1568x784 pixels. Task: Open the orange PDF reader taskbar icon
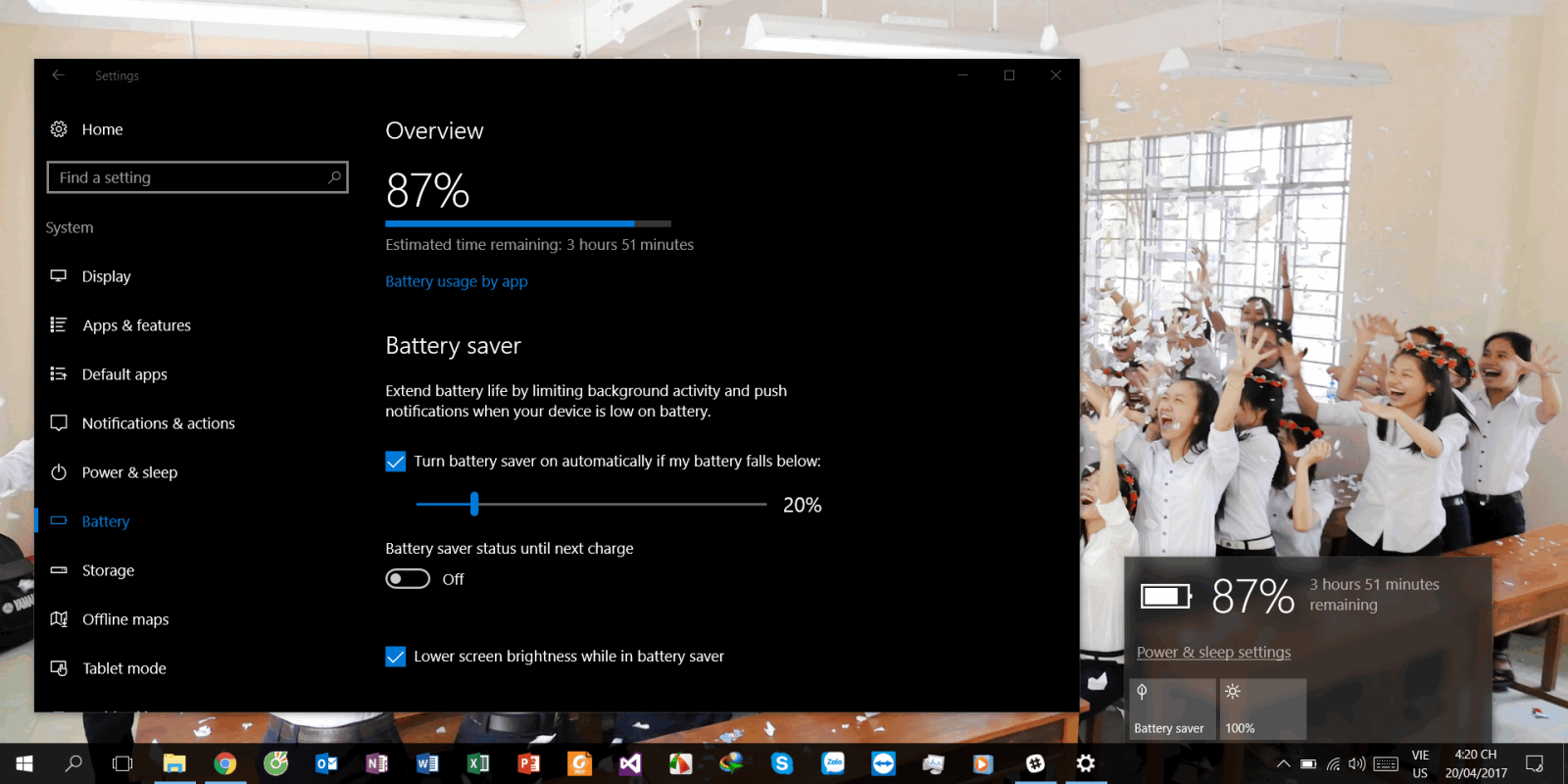tap(579, 763)
